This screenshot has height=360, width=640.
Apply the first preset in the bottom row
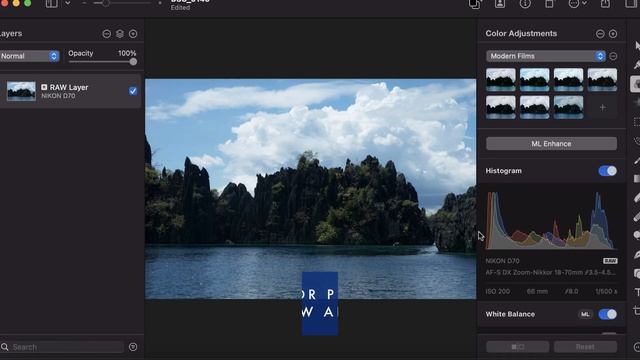[x=501, y=107]
